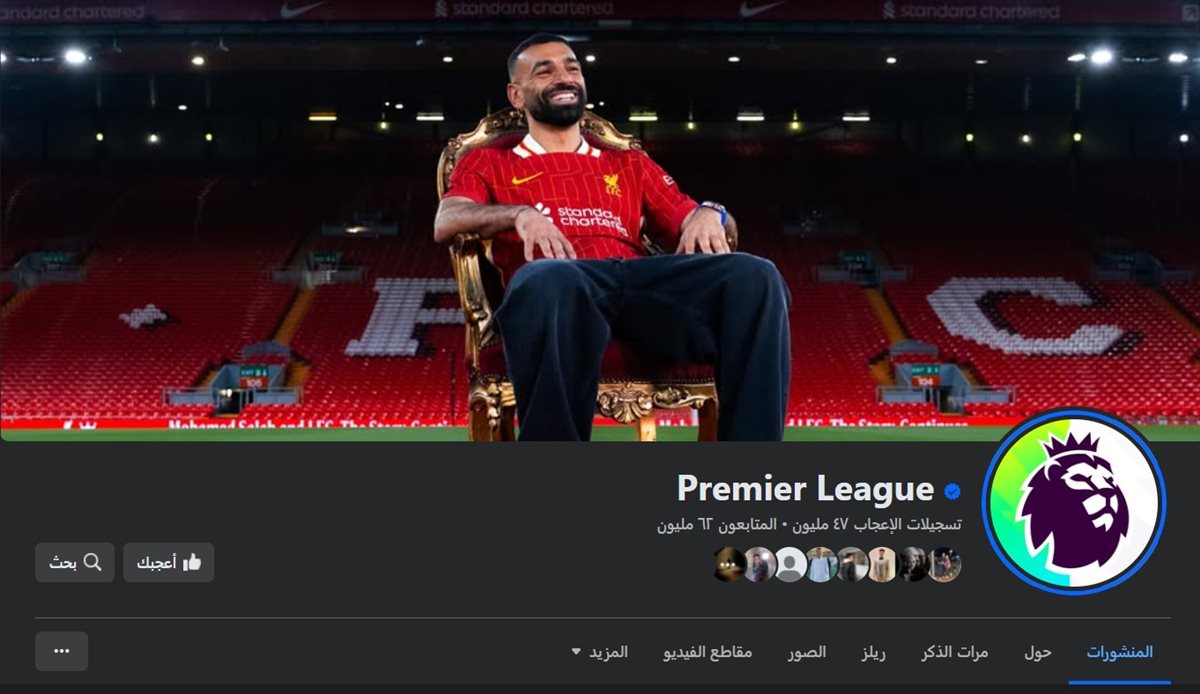
Task: Select the المنشورات posts tab
Action: [x=1120, y=651]
